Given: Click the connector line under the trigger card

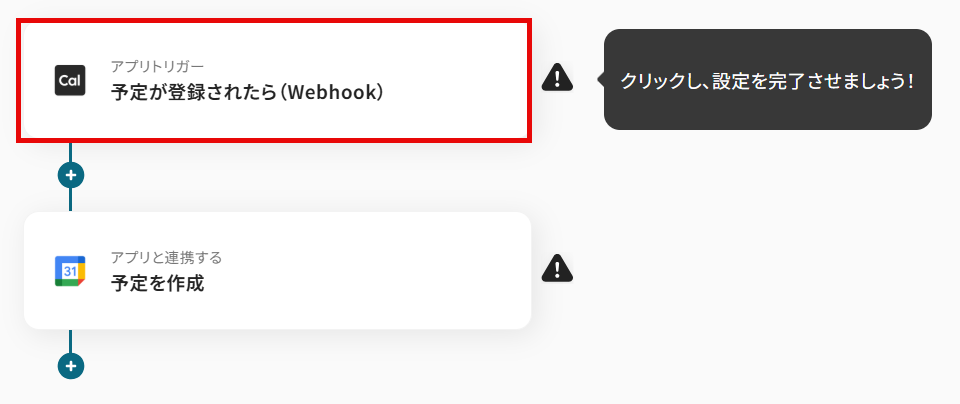Looking at the screenshot, I should [70, 152].
